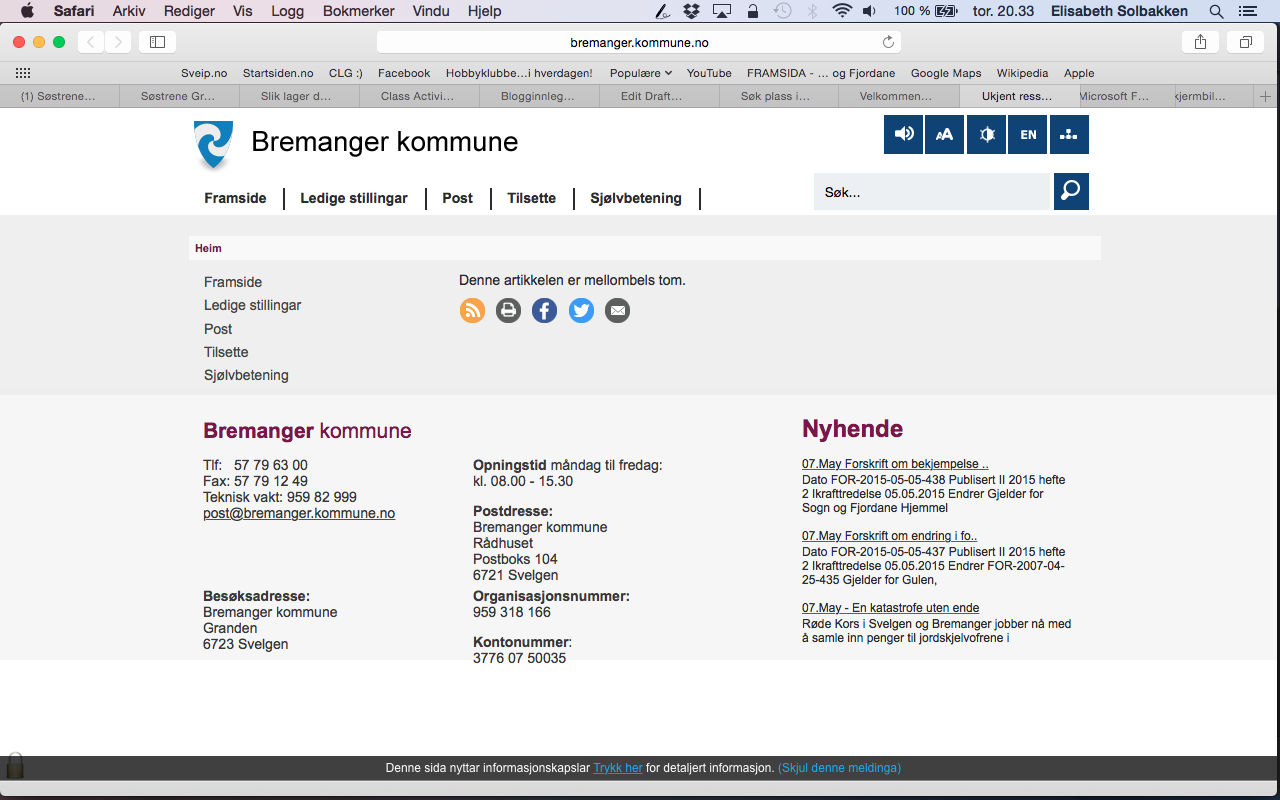Screen dimensions: 1280x800
Task: Click the text-to-speech speaker icon
Action: click(x=903, y=134)
